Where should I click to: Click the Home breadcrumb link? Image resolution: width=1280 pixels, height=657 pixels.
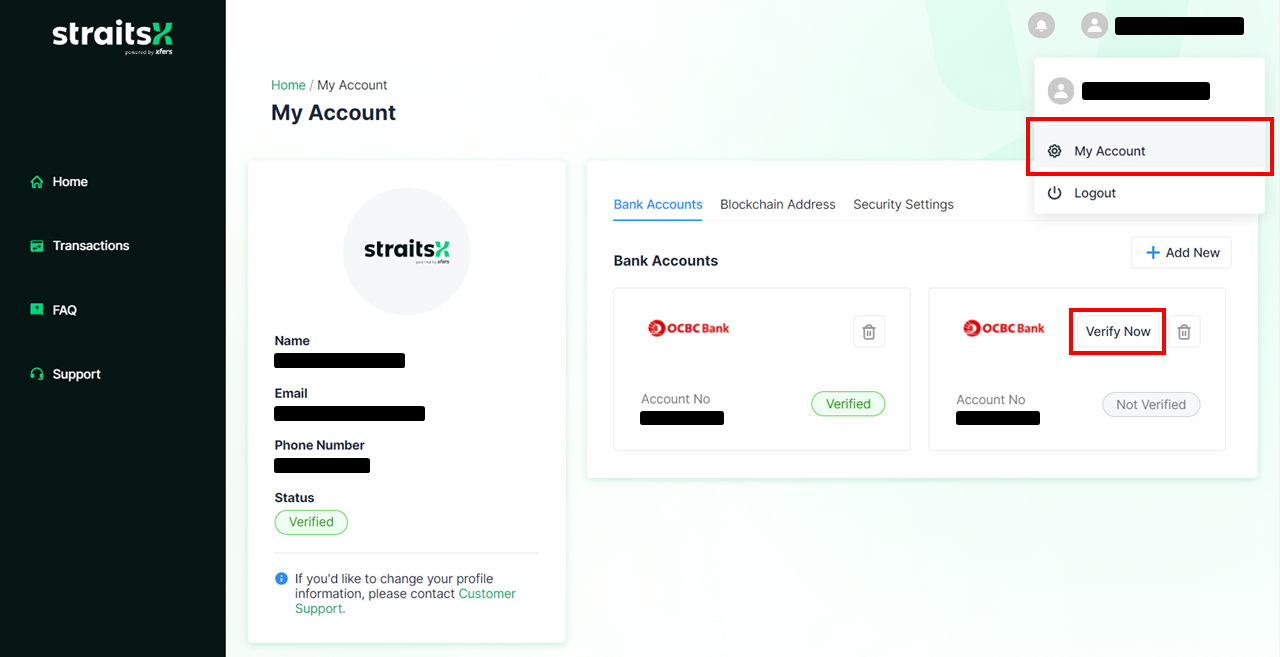(x=288, y=85)
